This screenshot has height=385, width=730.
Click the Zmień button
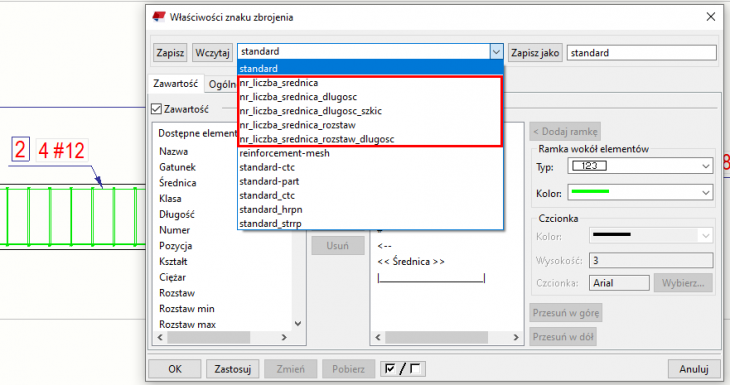(291, 369)
